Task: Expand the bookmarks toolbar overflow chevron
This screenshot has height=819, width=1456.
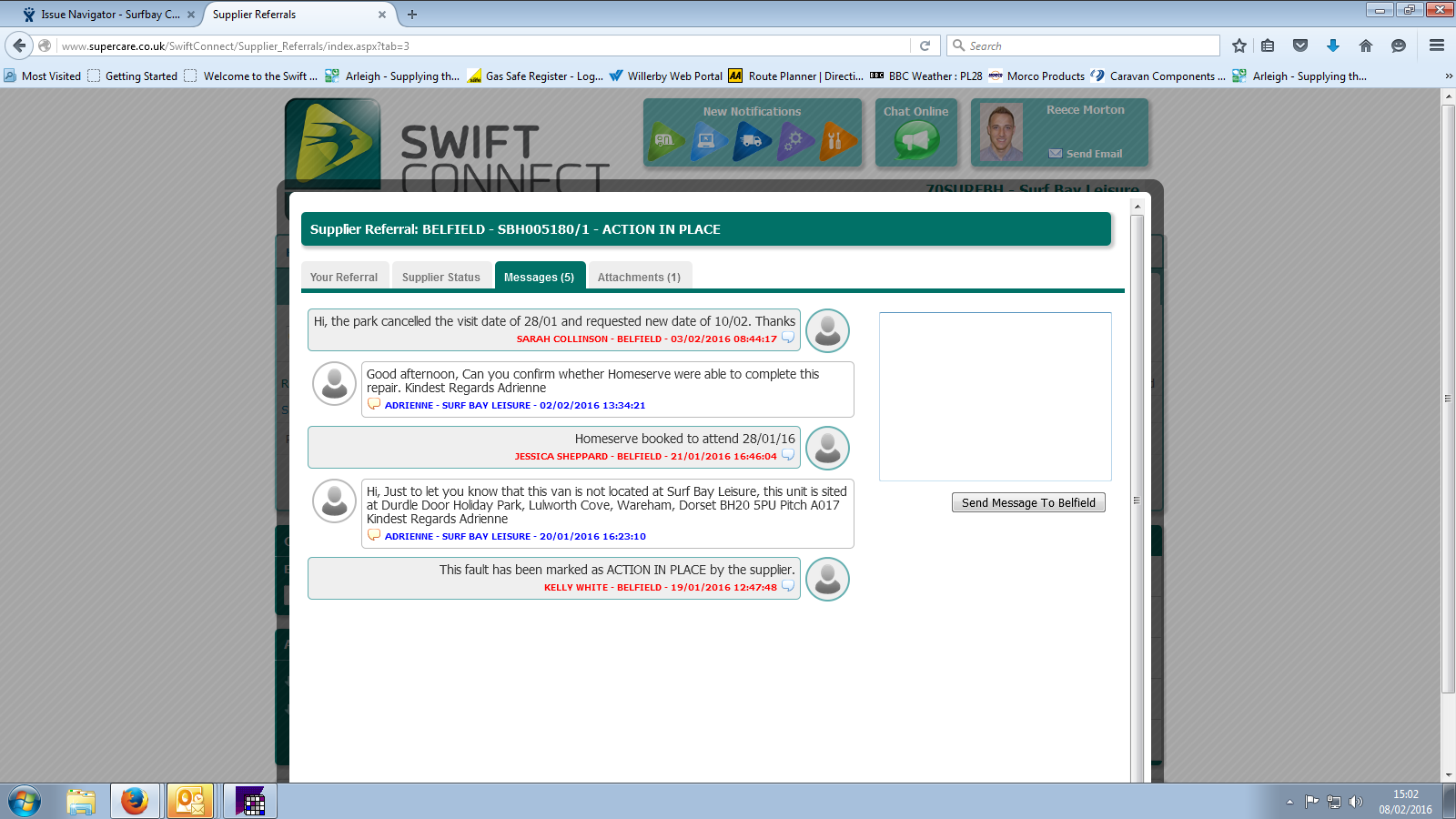Action: [x=1449, y=76]
